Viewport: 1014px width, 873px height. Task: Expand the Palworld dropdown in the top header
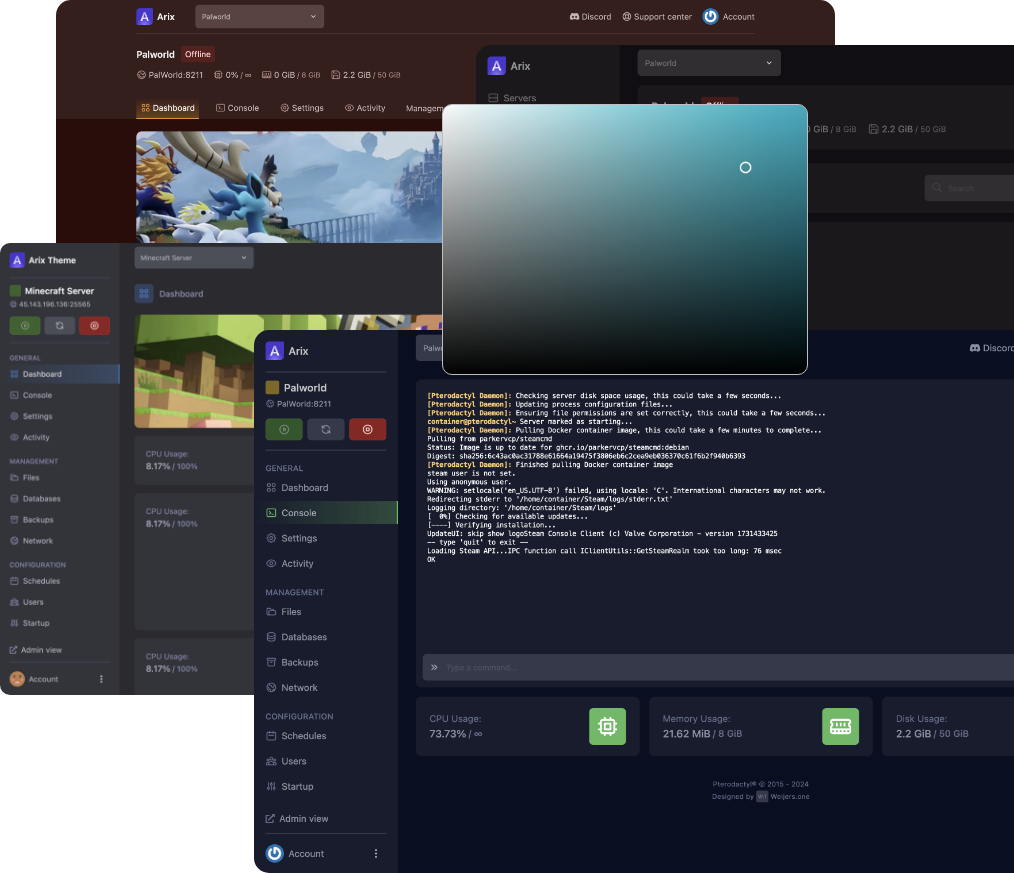[259, 16]
